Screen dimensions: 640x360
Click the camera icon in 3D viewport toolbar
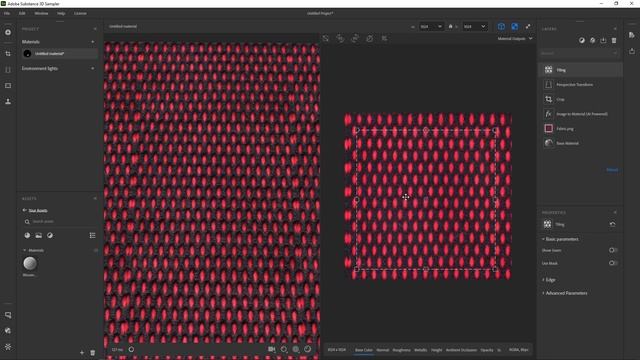point(271,349)
